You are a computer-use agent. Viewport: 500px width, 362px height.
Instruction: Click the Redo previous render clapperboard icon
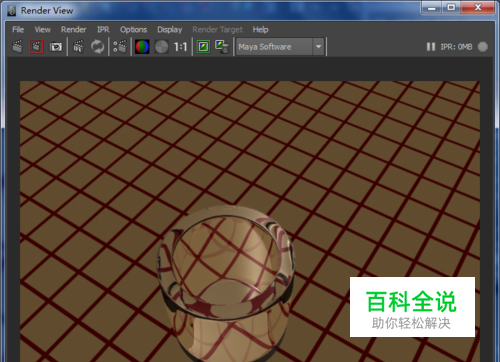tap(17, 47)
